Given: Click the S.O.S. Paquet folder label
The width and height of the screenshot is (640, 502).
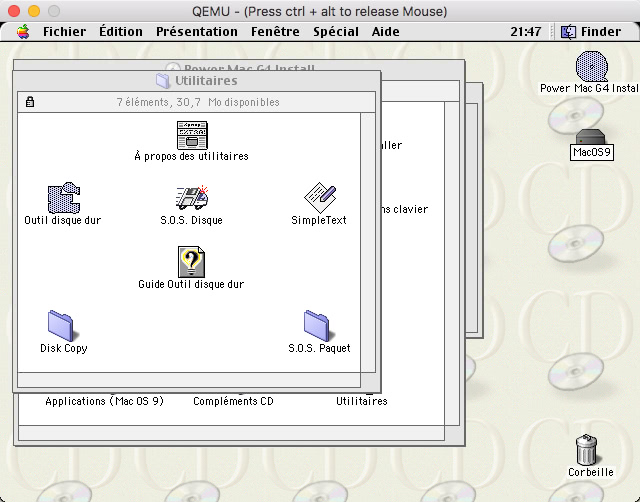Looking at the screenshot, I should click(x=319, y=348).
